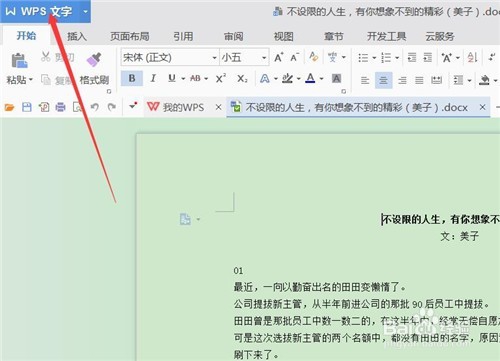The height and width of the screenshot is (361, 500).
Task: Click the Chinese layout A icon
Action: (x=446, y=58)
